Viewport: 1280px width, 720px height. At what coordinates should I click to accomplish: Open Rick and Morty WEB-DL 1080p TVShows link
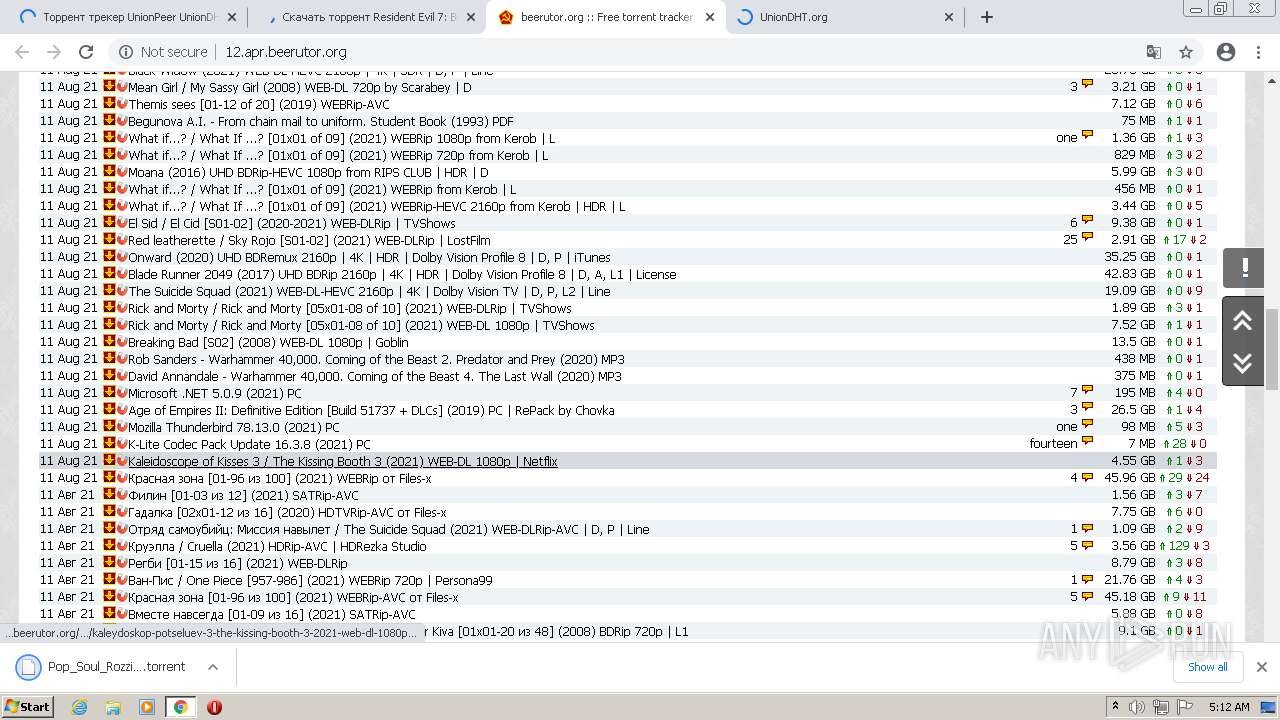(361, 325)
